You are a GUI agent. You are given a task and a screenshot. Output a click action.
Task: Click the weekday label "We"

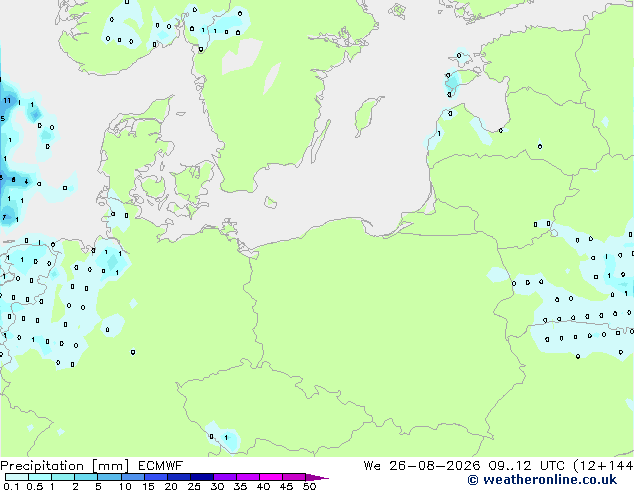372,466
